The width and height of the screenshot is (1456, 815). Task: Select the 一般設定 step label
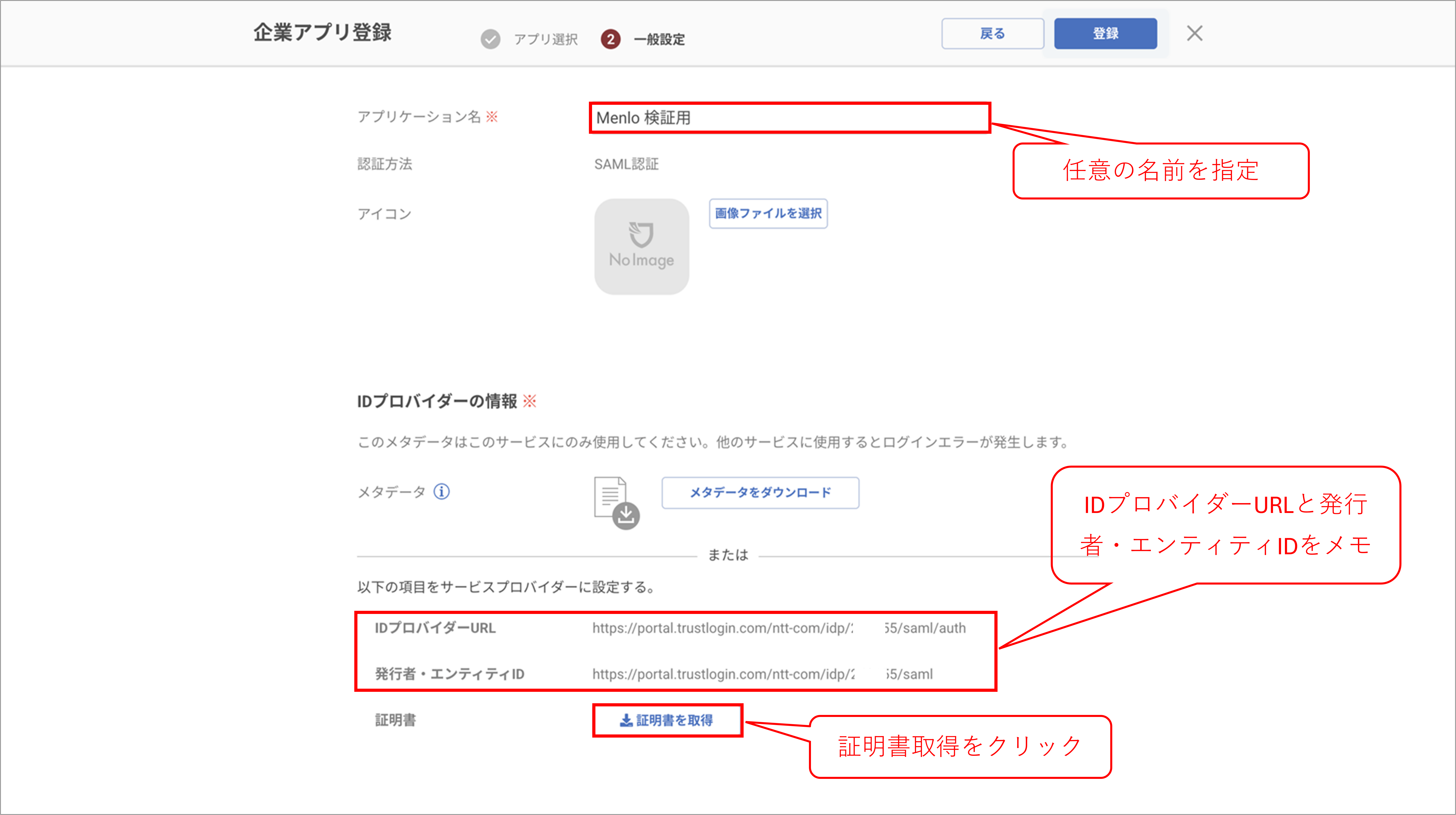(x=659, y=39)
